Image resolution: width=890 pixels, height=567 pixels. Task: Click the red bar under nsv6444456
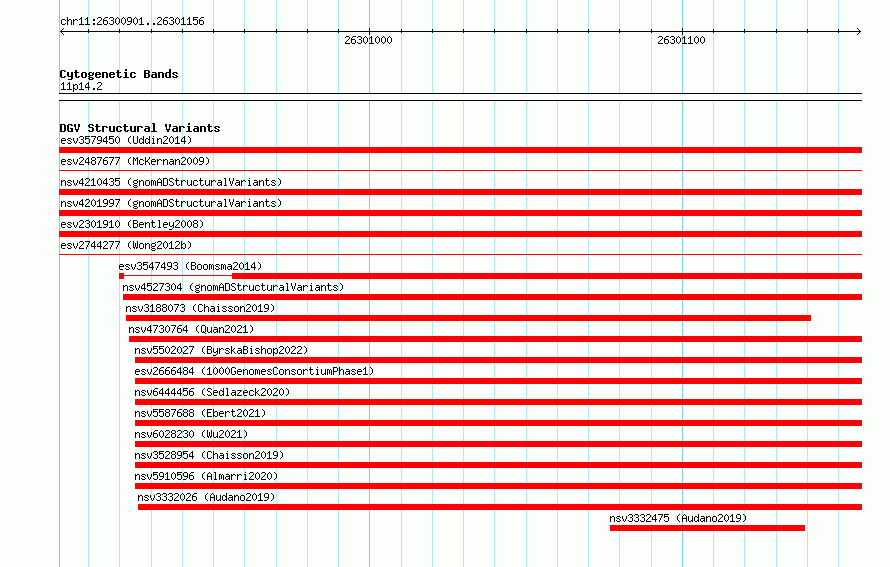pyautogui.click(x=498, y=402)
